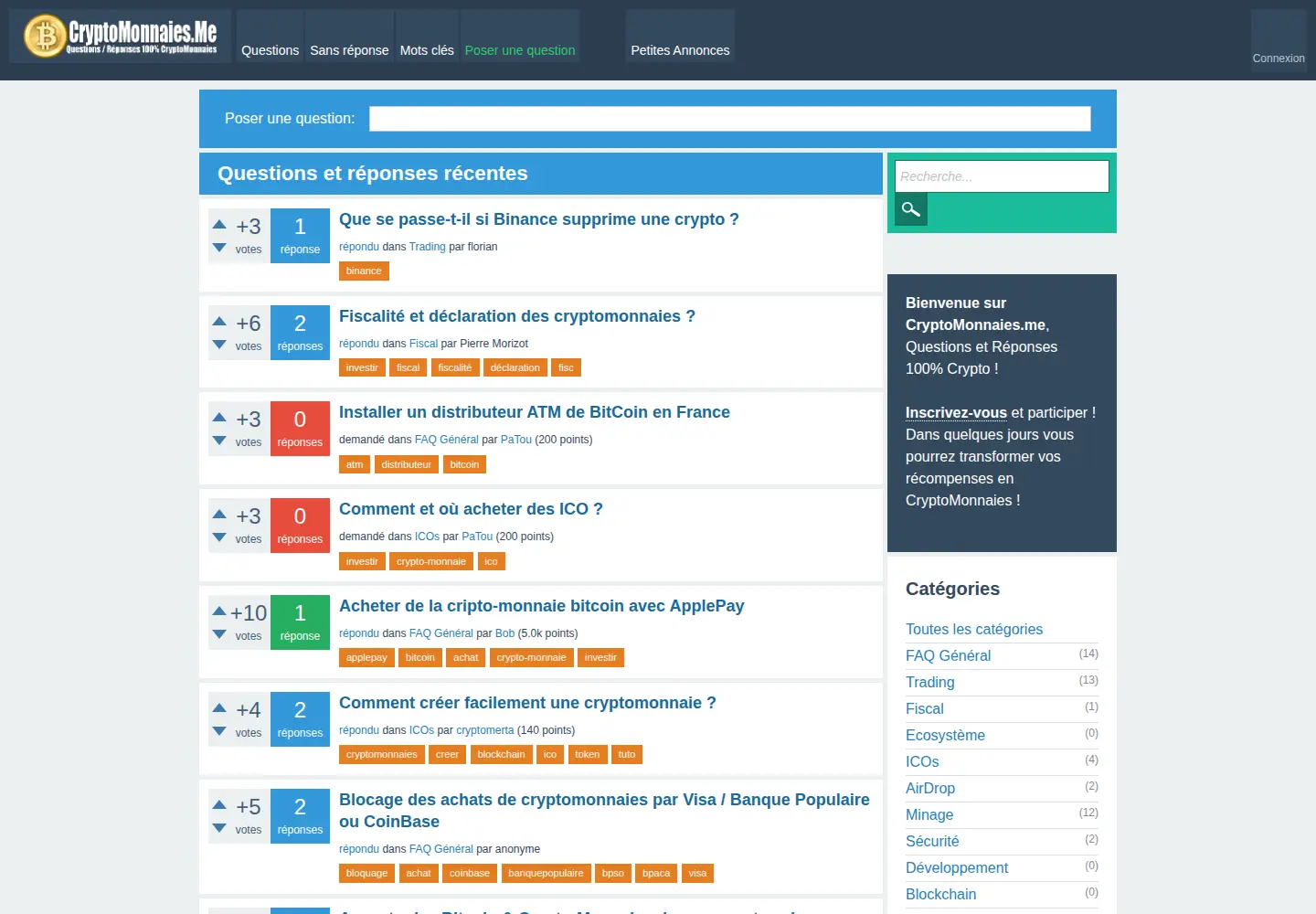Viewport: 1316px width, 914px height.
Task: Click the banquepopulaire tag
Action: [546, 873]
